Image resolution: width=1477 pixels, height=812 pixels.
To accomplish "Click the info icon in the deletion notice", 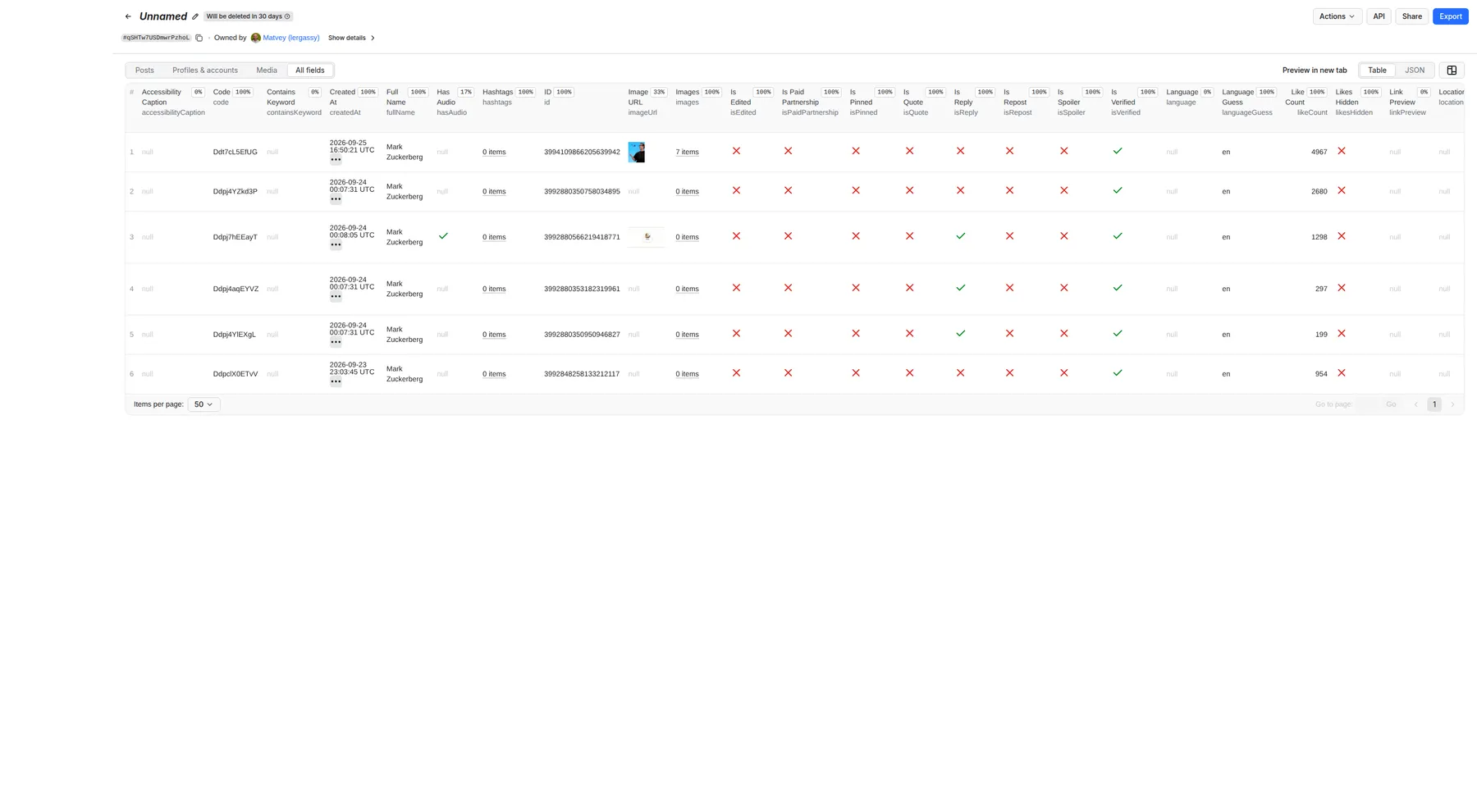I will tap(287, 16).
